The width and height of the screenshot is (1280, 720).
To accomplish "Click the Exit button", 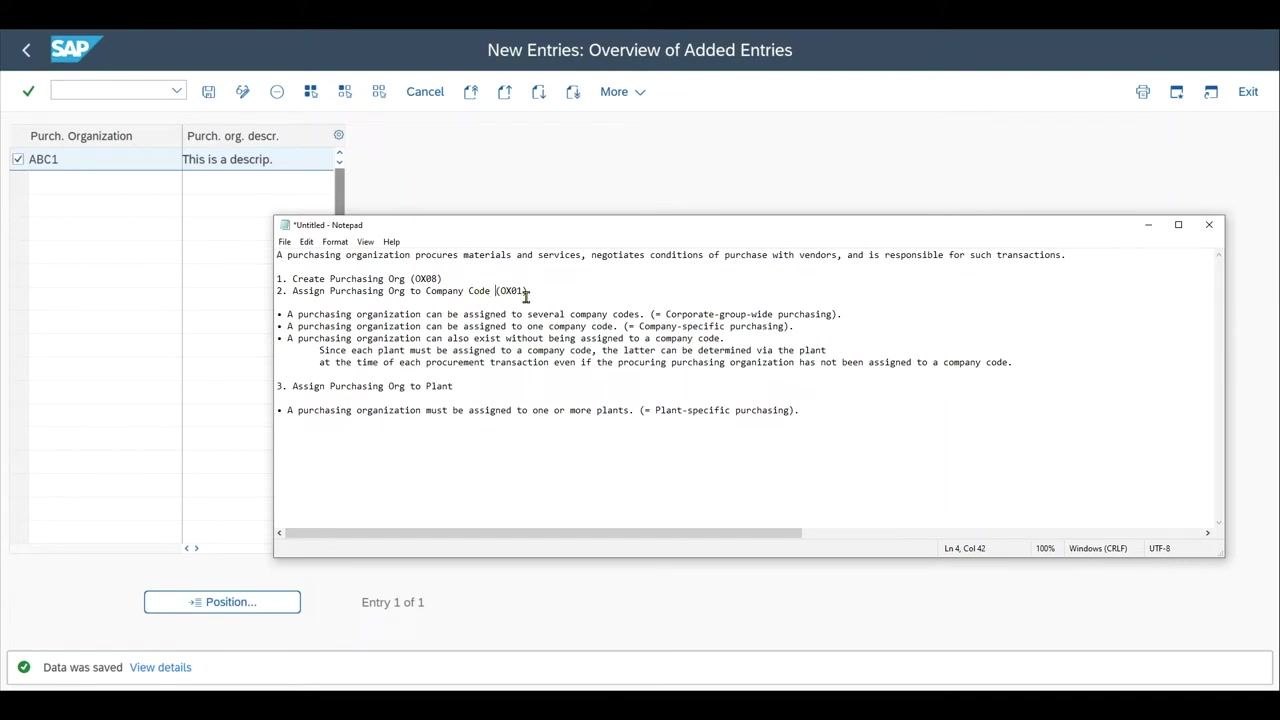I will (x=1248, y=92).
